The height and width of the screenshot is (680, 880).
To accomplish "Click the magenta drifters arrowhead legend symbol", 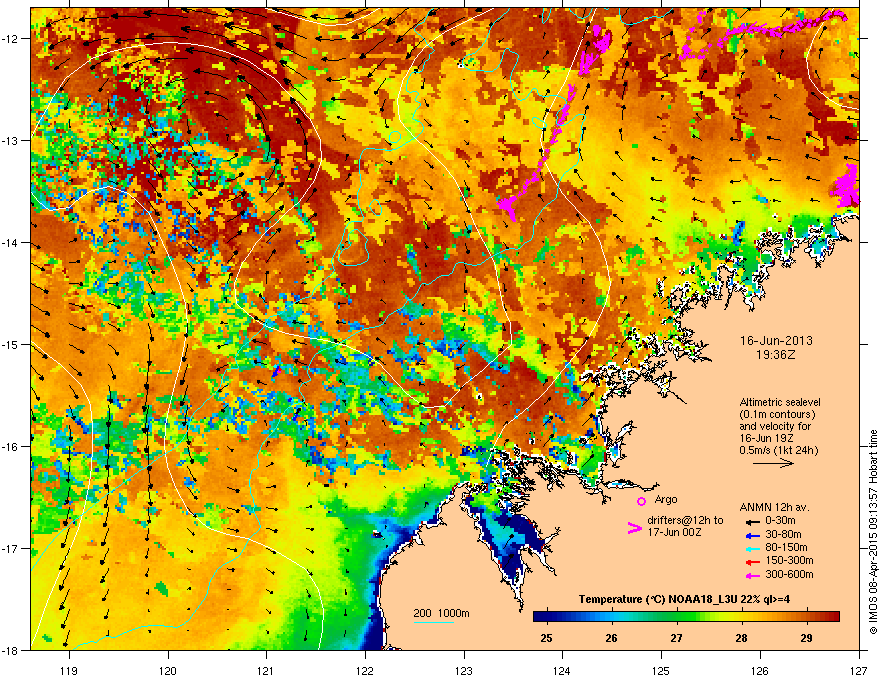I will tap(634, 528).
